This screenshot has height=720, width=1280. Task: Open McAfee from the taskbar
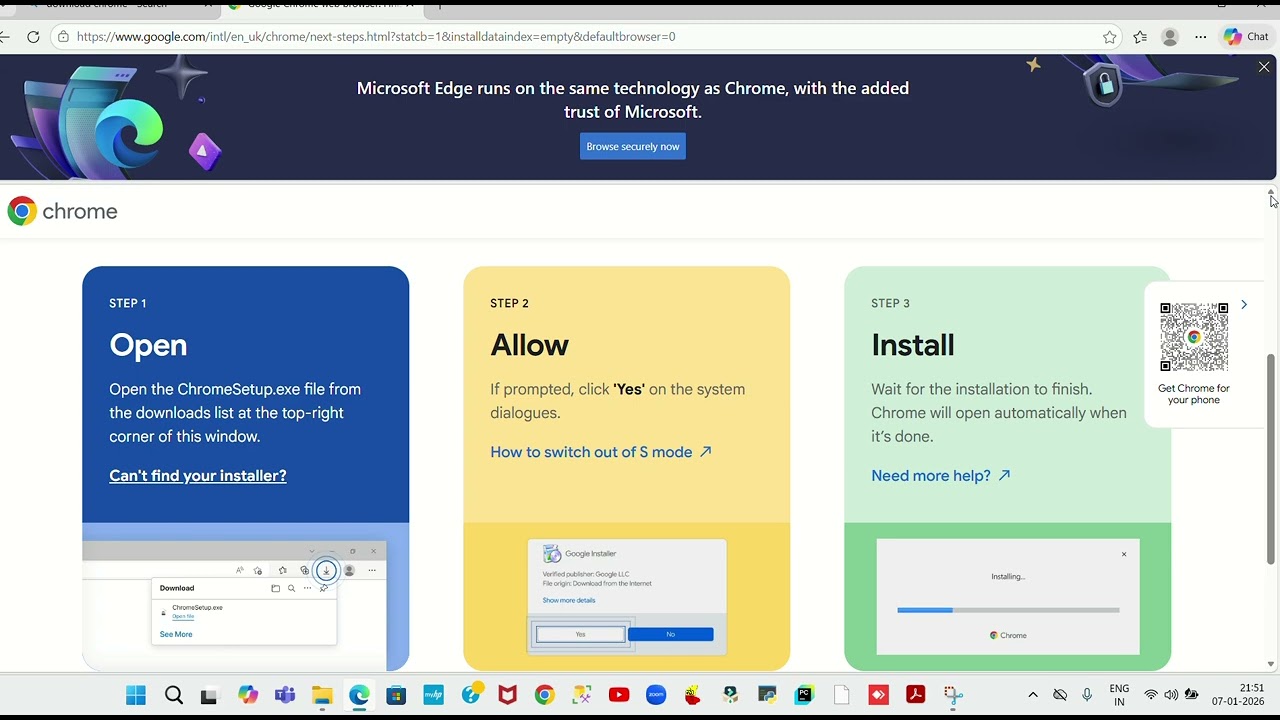[x=508, y=695]
